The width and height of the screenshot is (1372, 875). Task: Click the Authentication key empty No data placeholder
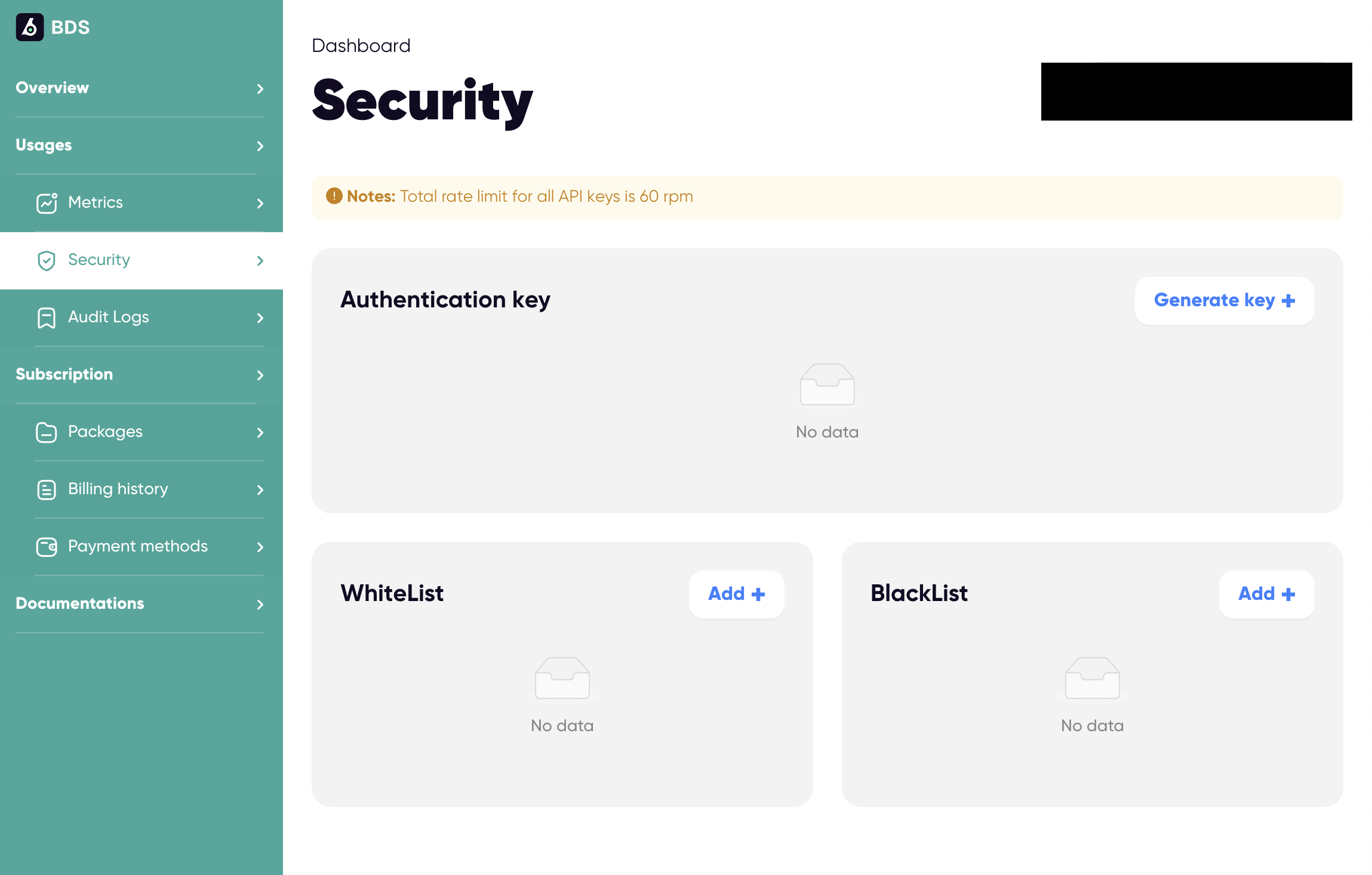pos(827,402)
